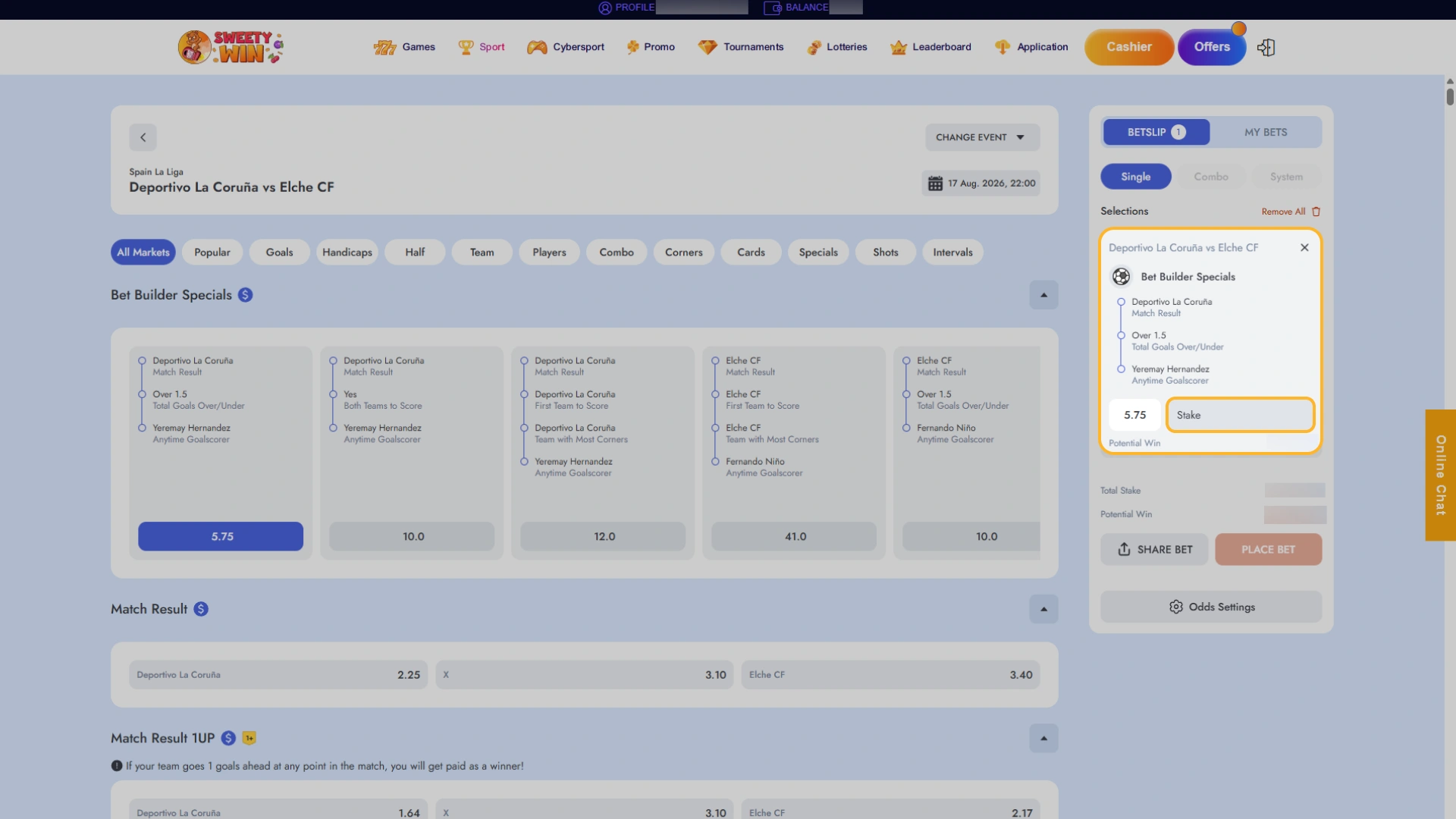Open the Popular markets tab
Screen dimensions: 1456x819
(x=212, y=253)
